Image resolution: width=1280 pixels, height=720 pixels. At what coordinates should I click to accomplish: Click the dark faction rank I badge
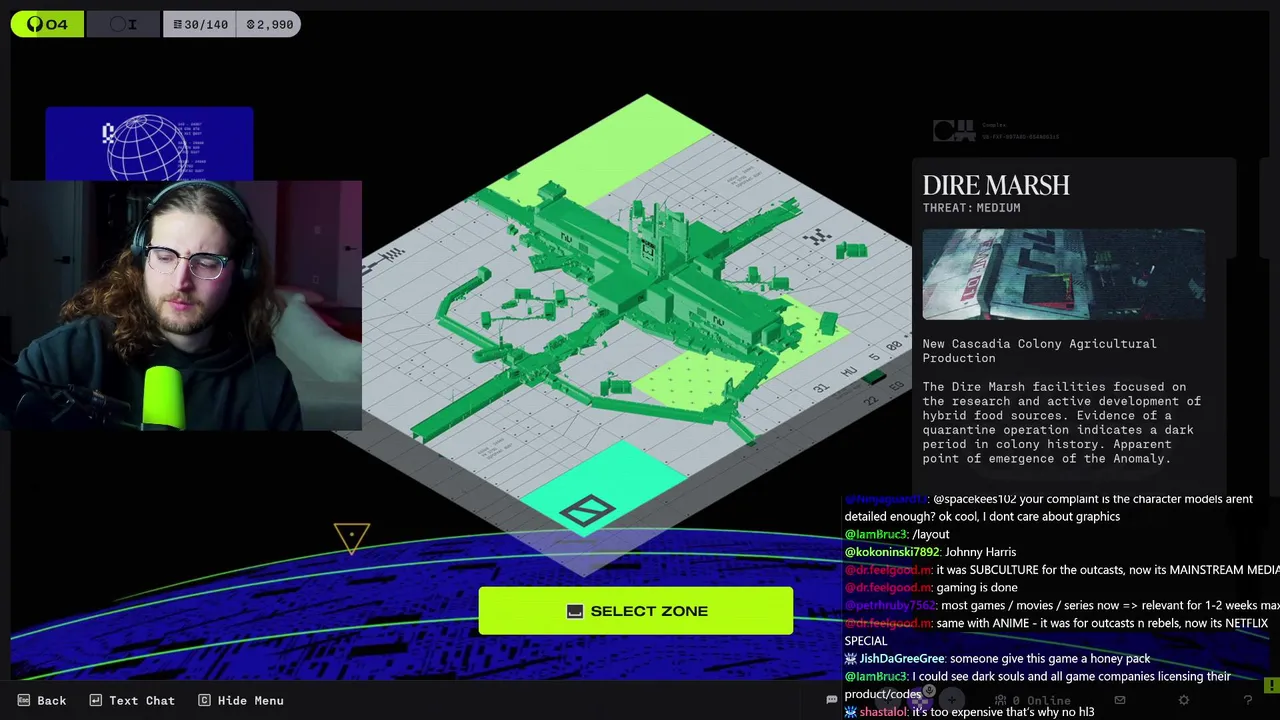[x=123, y=24]
